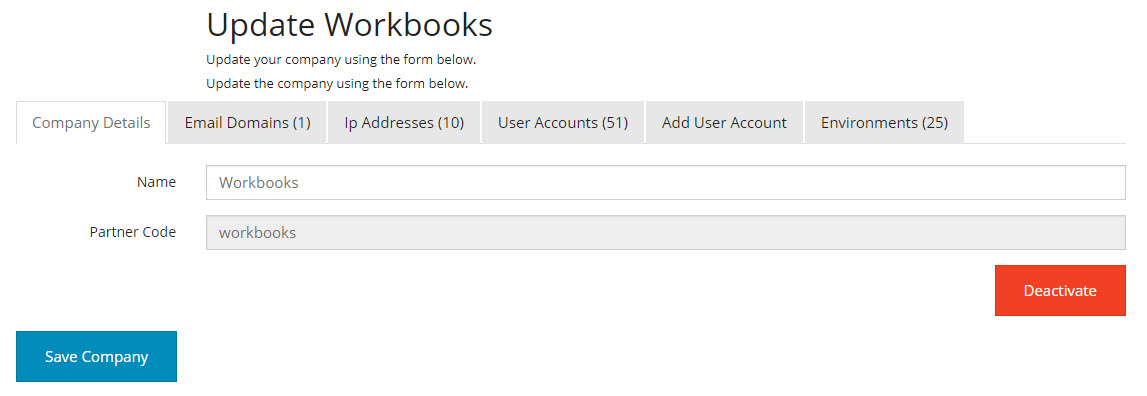This screenshot has height=396, width=1147.
Task: Click the Update Workbooks heading
Action: (x=350, y=25)
